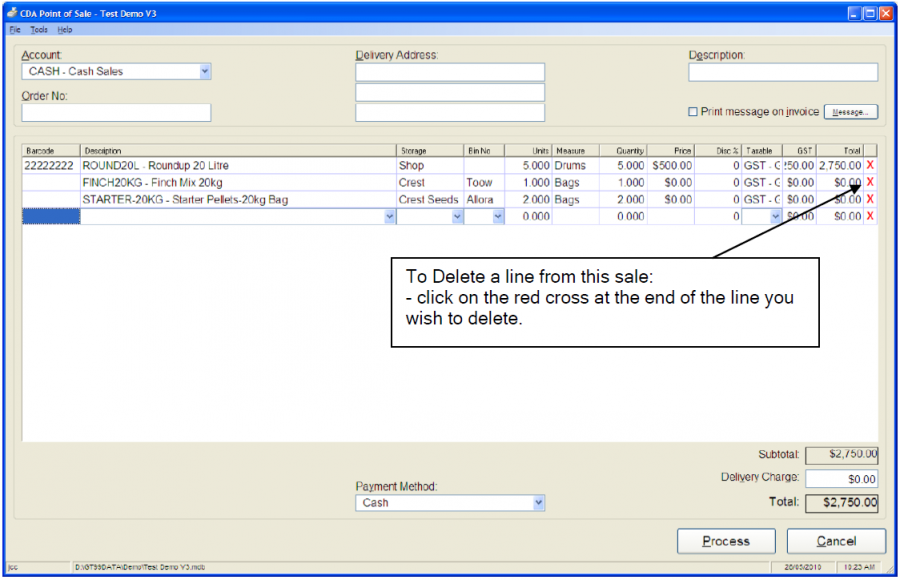The width and height of the screenshot is (900, 580).
Task: Enable Print message on invoice
Action: point(691,111)
